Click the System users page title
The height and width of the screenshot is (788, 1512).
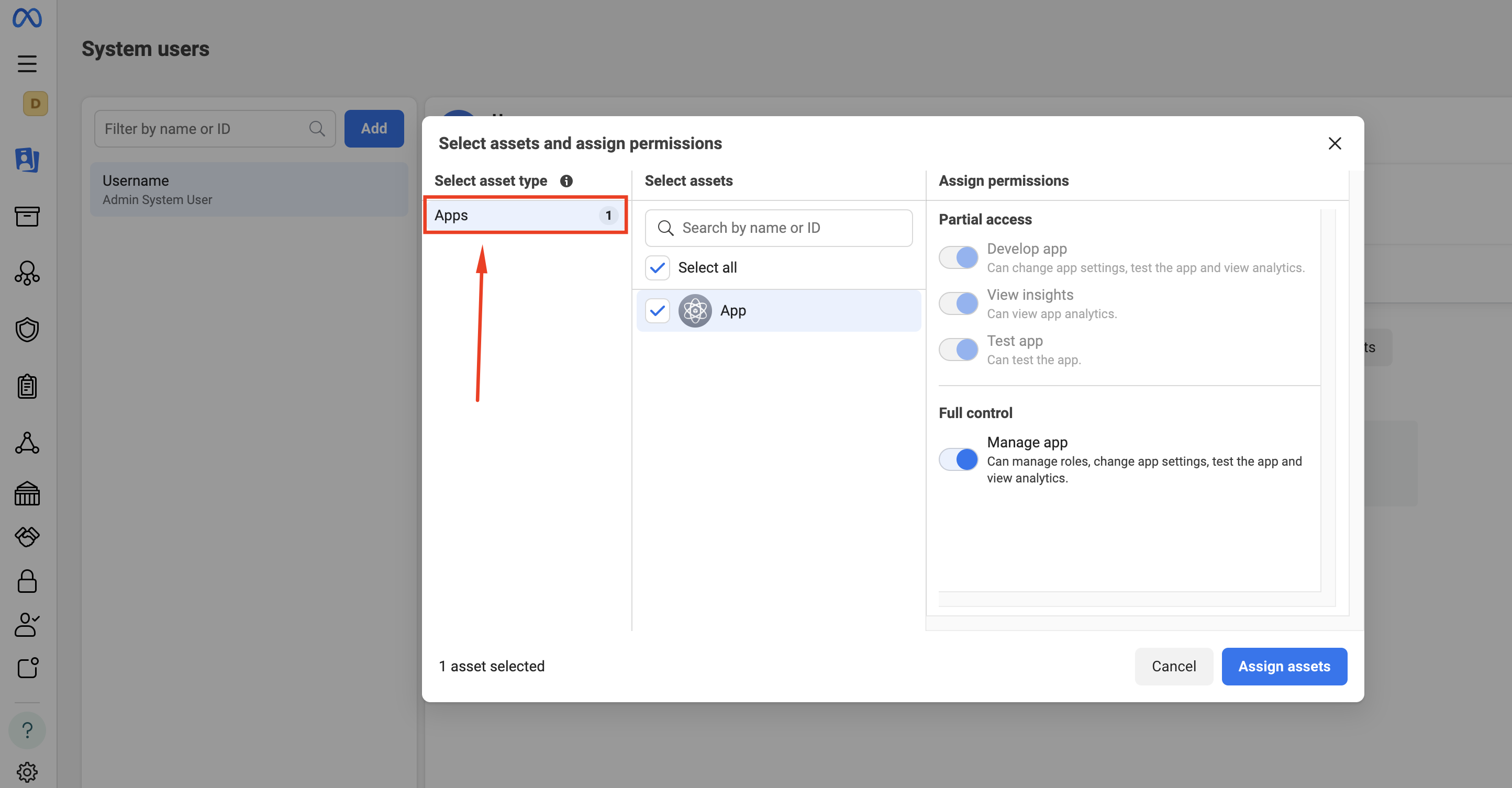(x=146, y=49)
